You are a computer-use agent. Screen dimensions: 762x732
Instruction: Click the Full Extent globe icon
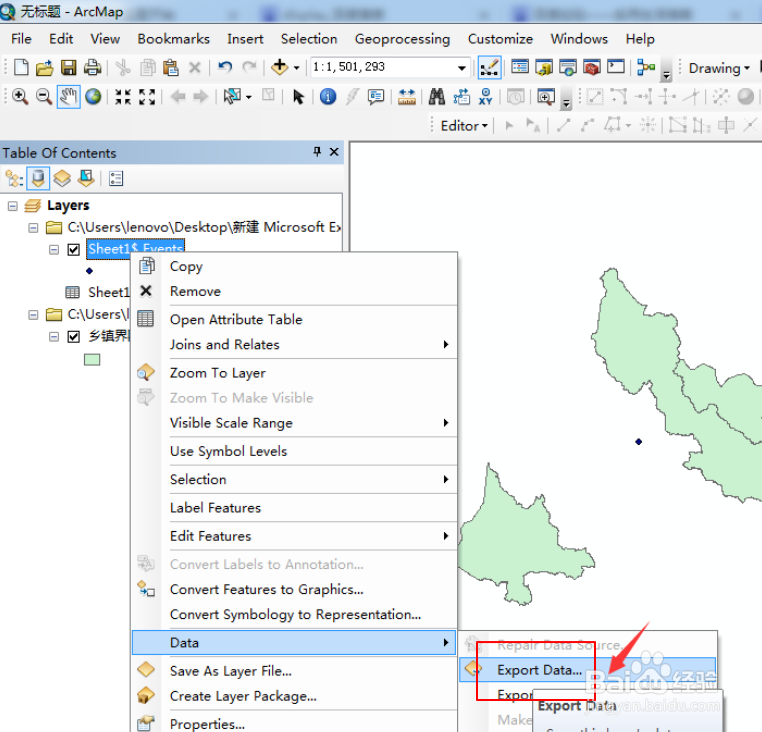[x=93, y=96]
